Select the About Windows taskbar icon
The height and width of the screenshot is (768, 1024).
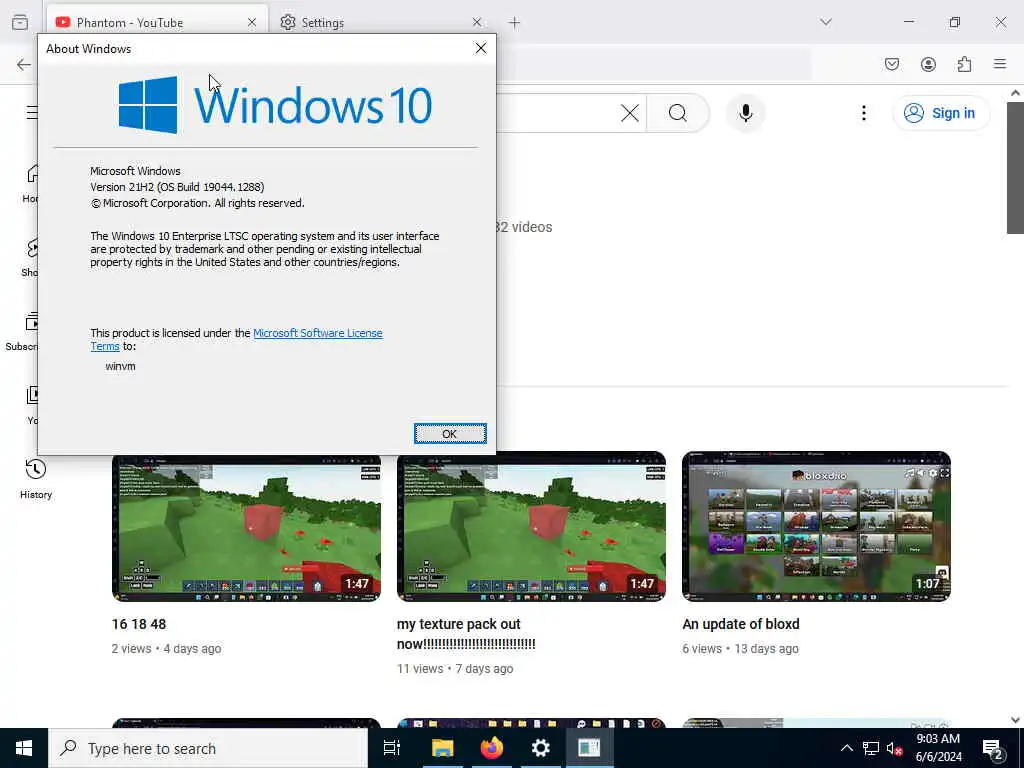coord(589,748)
